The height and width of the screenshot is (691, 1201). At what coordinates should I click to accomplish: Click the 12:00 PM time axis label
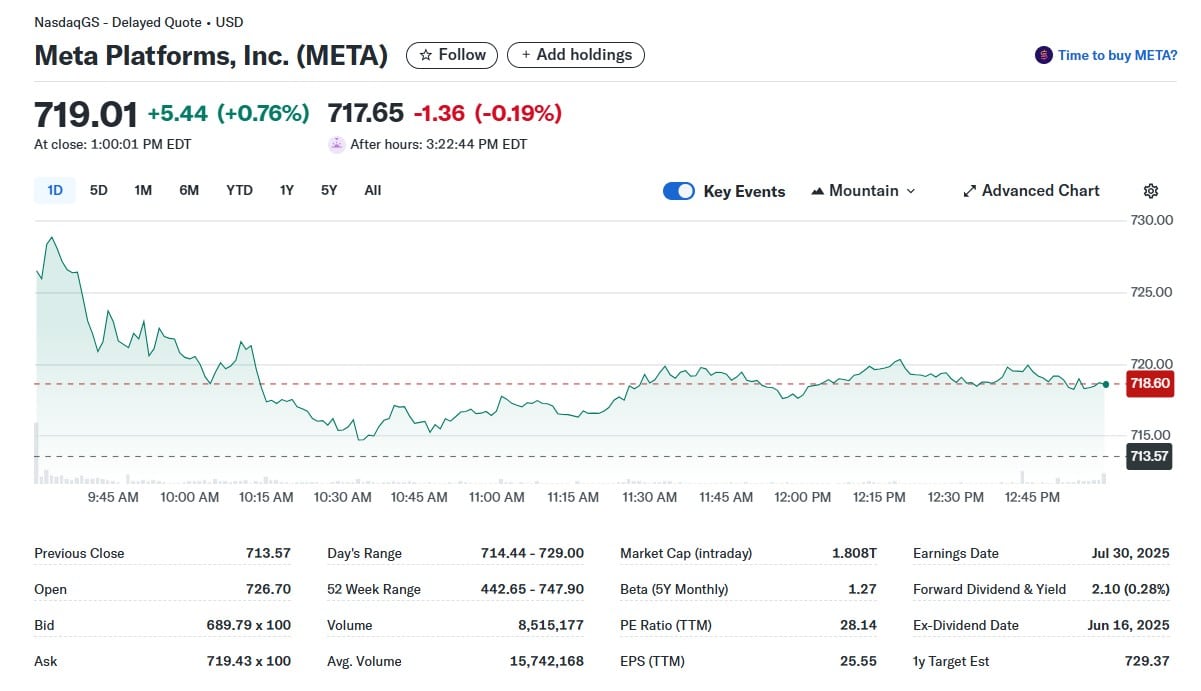(803, 497)
